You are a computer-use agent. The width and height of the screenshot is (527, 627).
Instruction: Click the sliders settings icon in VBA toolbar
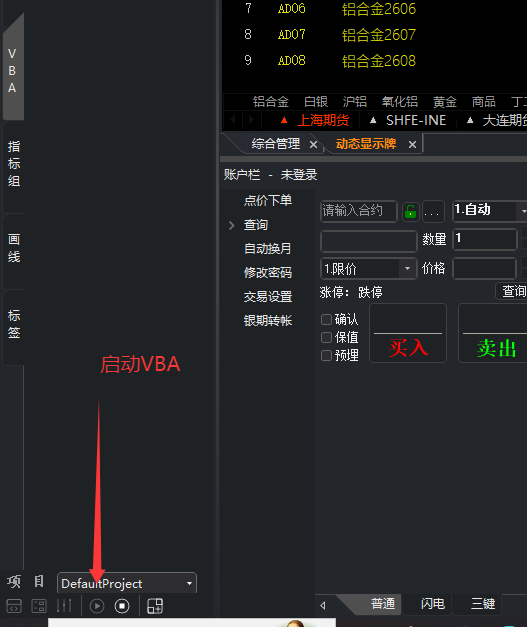(64, 606)
